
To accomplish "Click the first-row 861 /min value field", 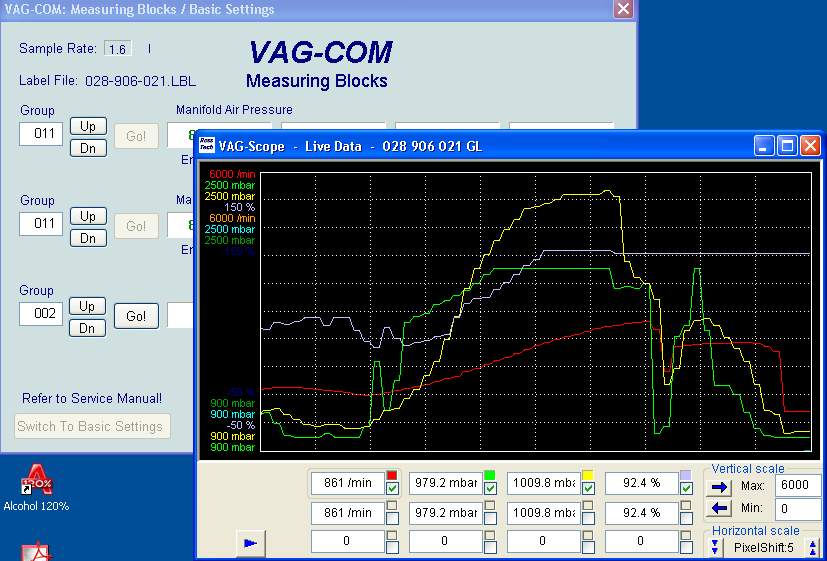I will coord(348,483).
